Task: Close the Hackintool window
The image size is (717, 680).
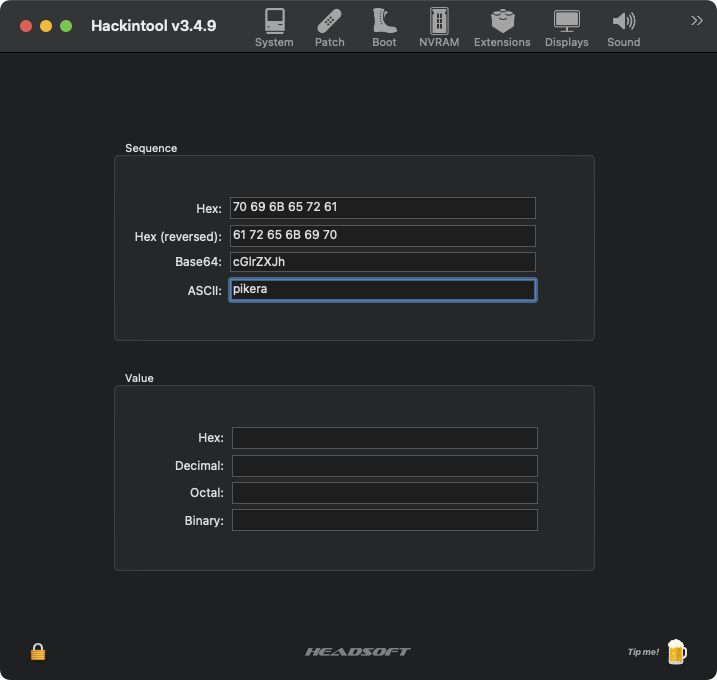Action: coord(26,26)
